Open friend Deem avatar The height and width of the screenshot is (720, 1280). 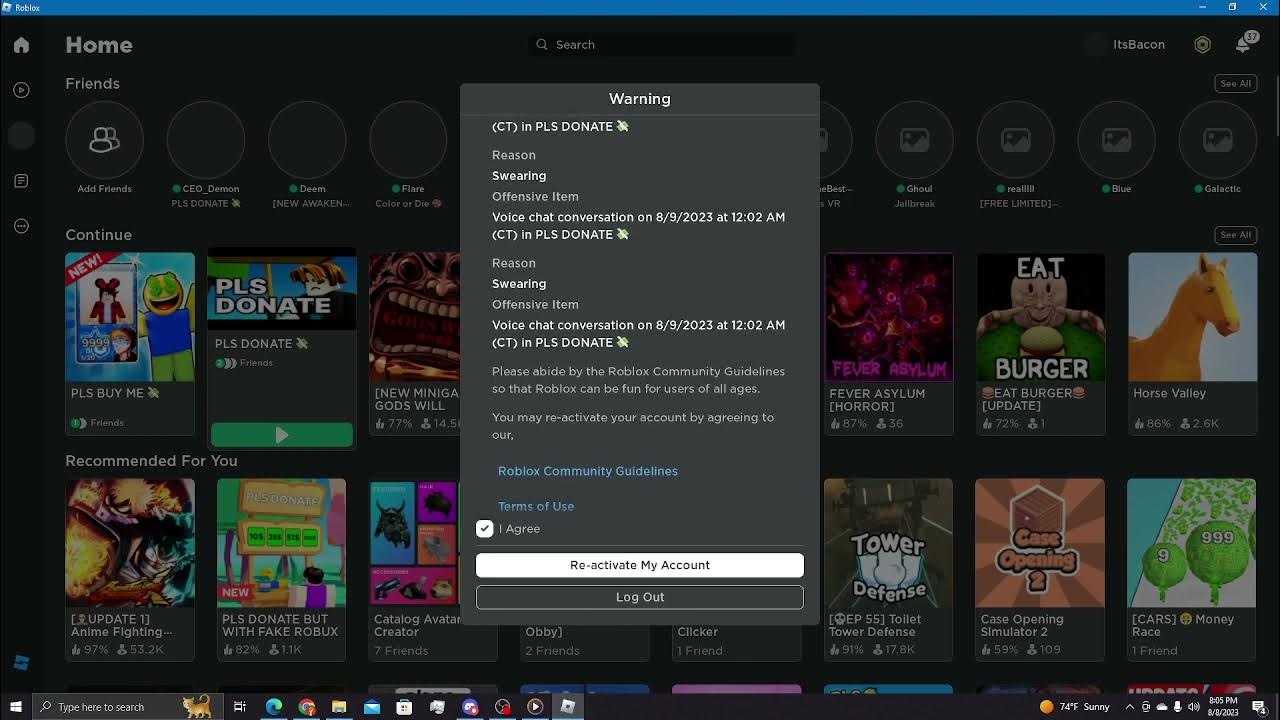click(307, 140)
